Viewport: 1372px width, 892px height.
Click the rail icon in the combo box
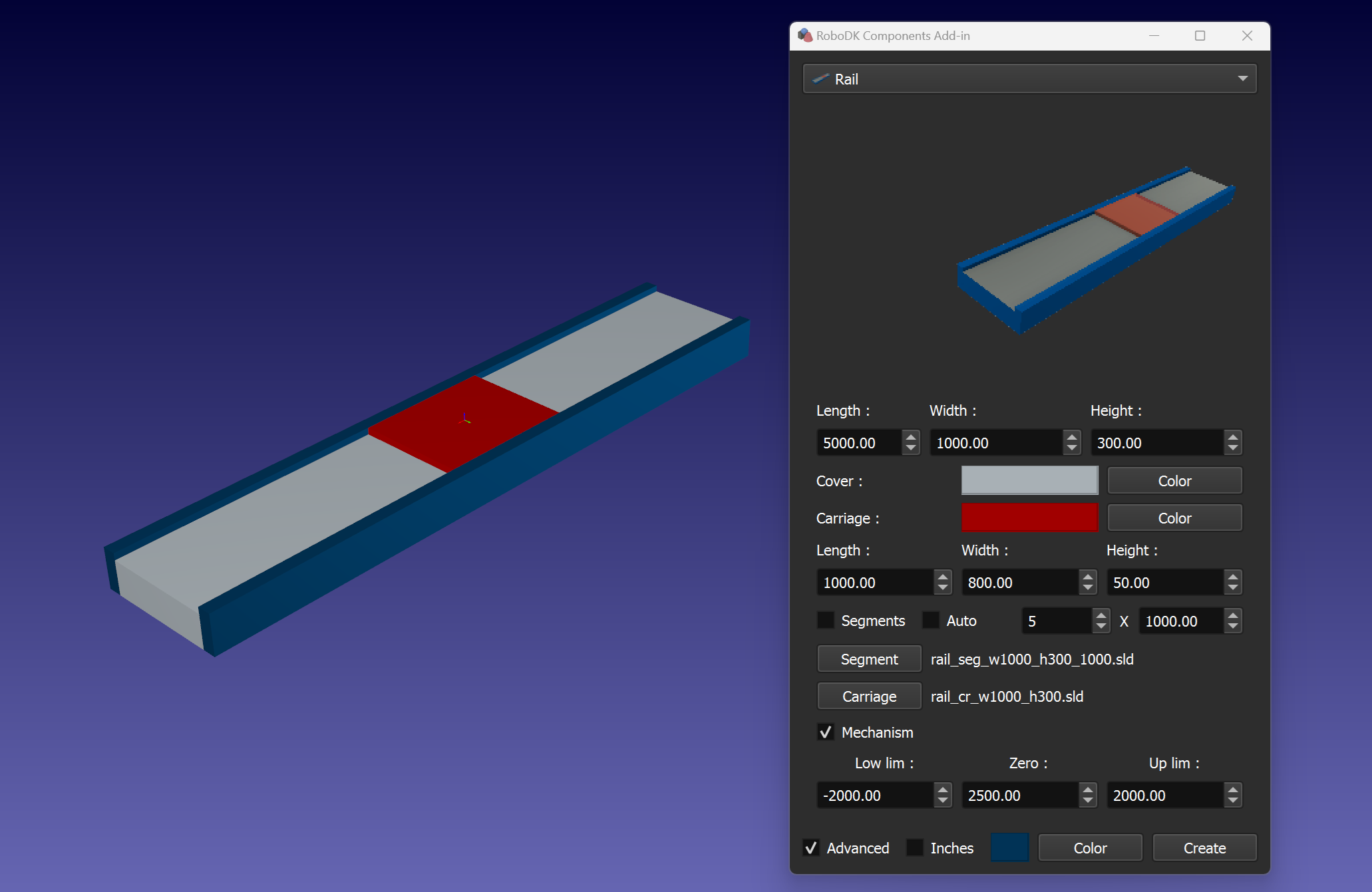pos(821,79)
